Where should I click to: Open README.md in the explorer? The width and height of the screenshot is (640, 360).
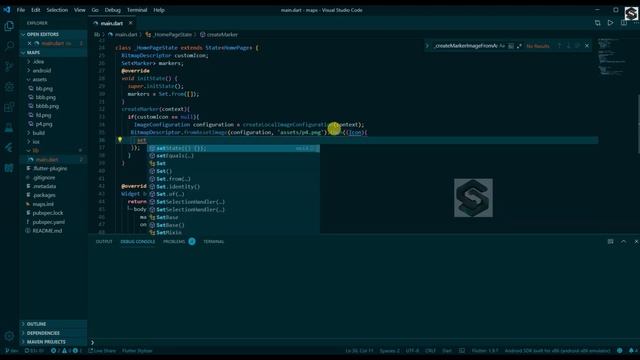47,231
